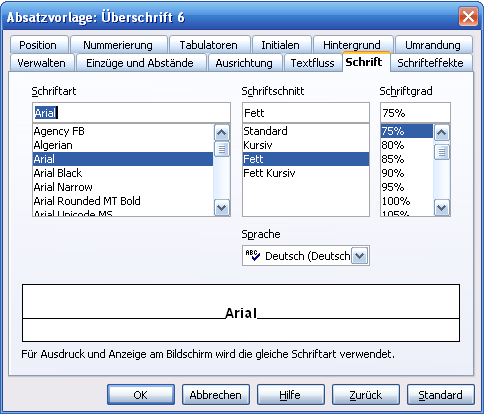Click the font list scroll-down arrow
This screenshot has width=485, height=415.
point(222,208)
